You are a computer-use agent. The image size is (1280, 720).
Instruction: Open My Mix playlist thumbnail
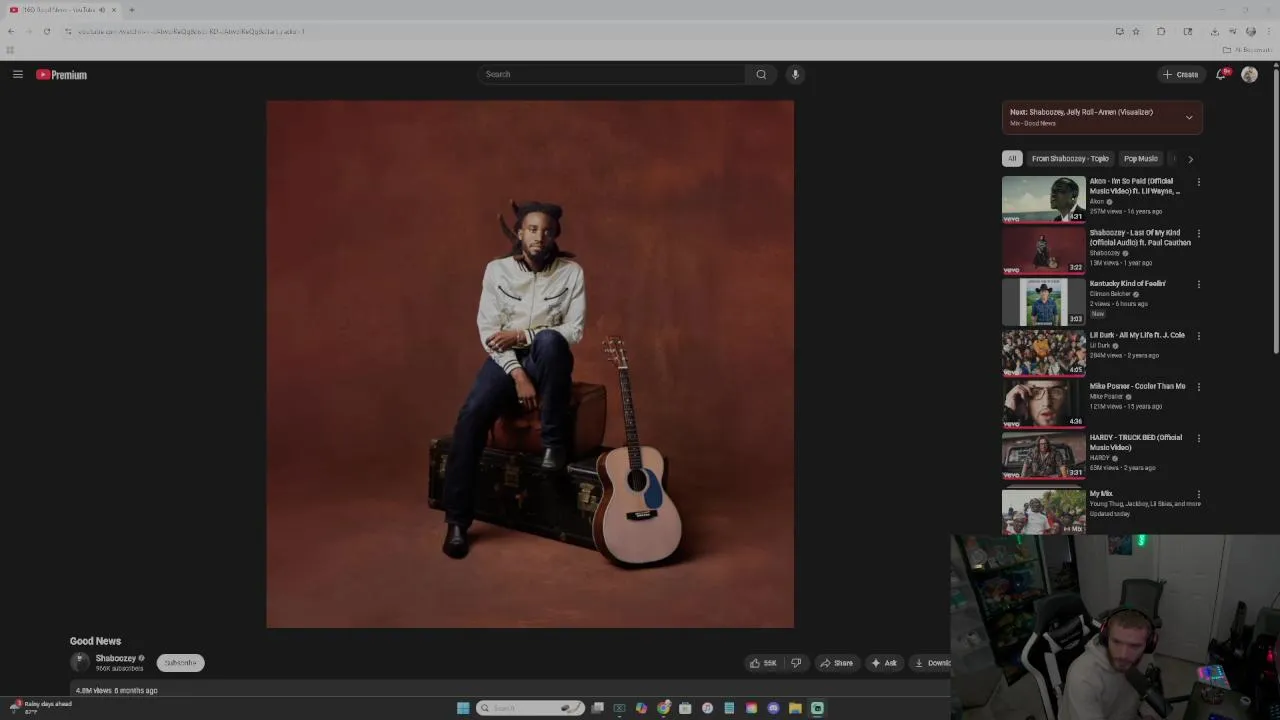click(1043, 510)
